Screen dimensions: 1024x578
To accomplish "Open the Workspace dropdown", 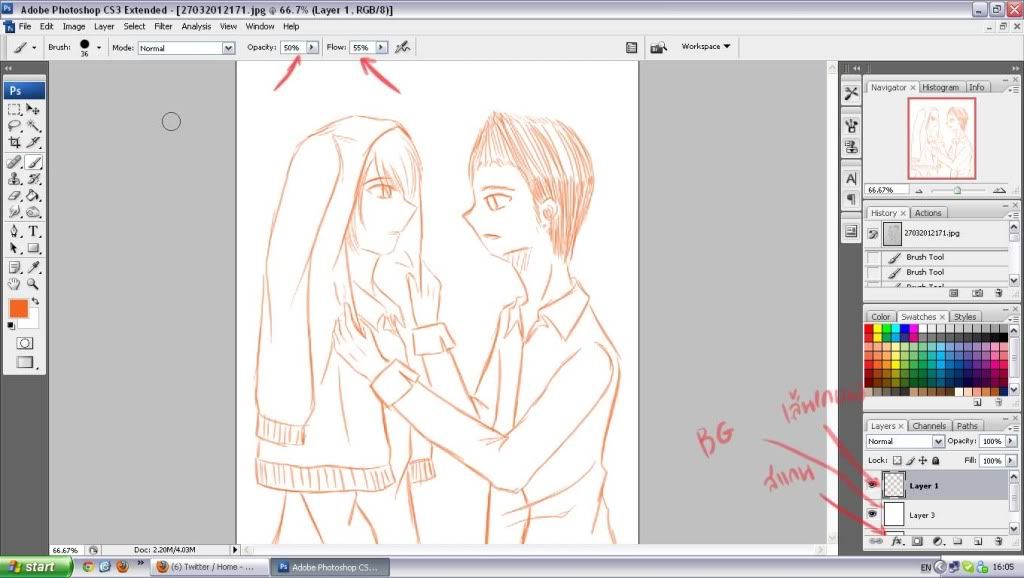I will (x=705, y=46).
